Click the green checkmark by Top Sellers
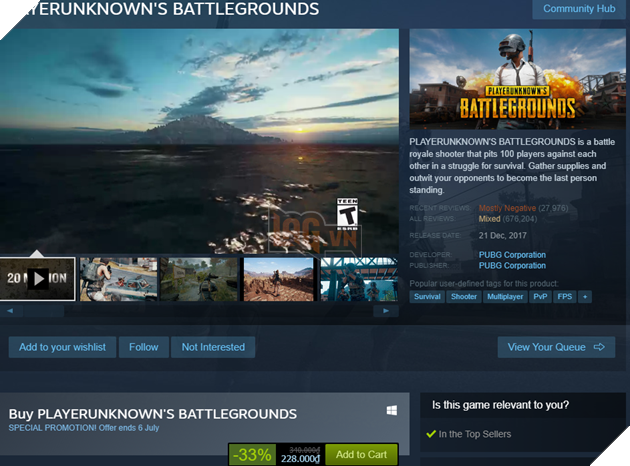 tap(431, 434)
